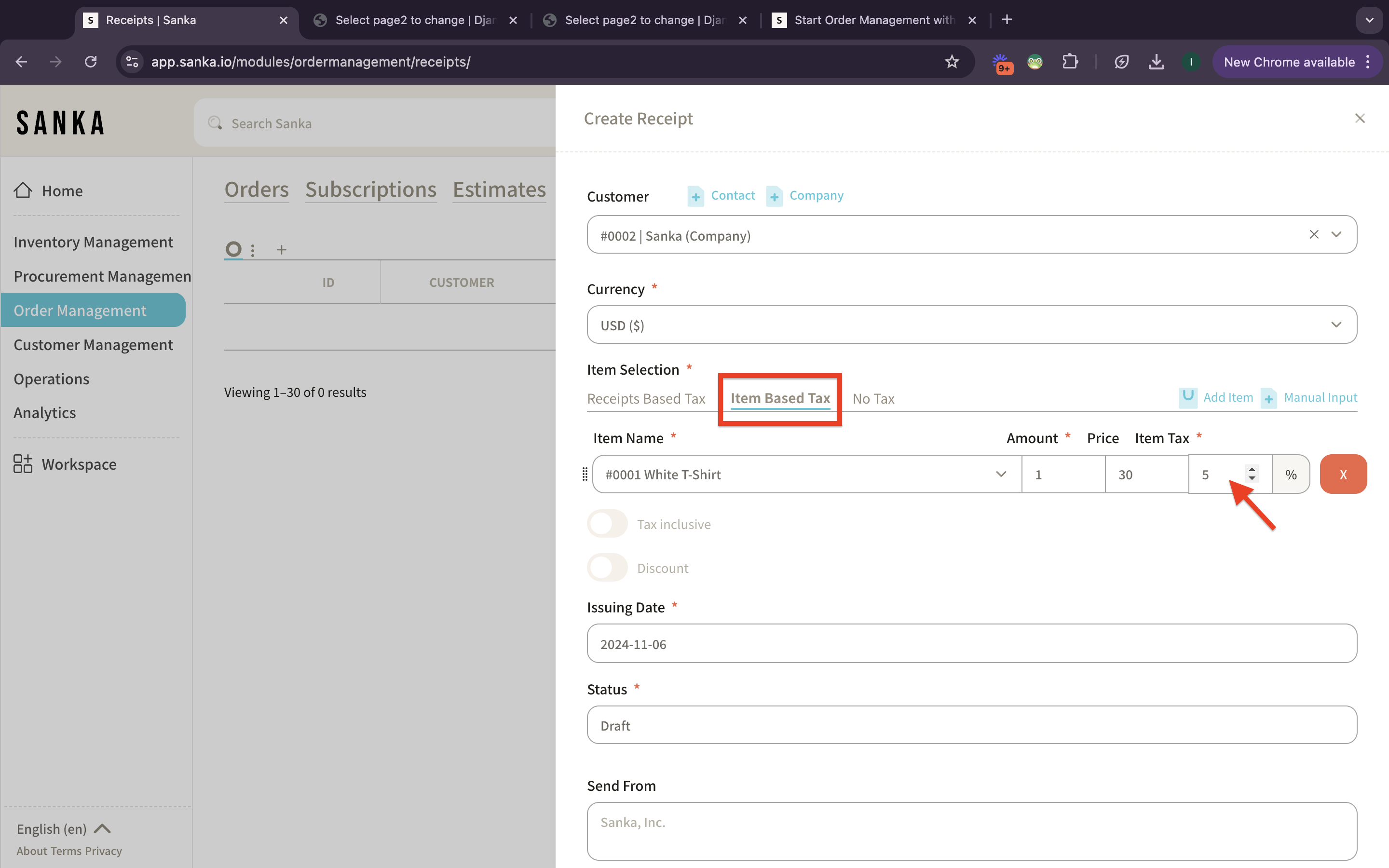
Task: Clear the selected customer with X
Action: tap(1314, 234)
